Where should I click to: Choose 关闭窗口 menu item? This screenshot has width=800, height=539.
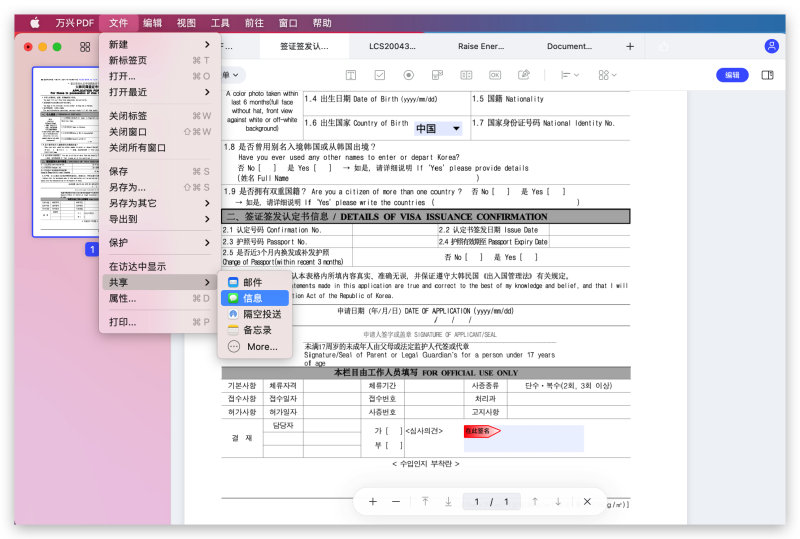(x=160, y=132)
